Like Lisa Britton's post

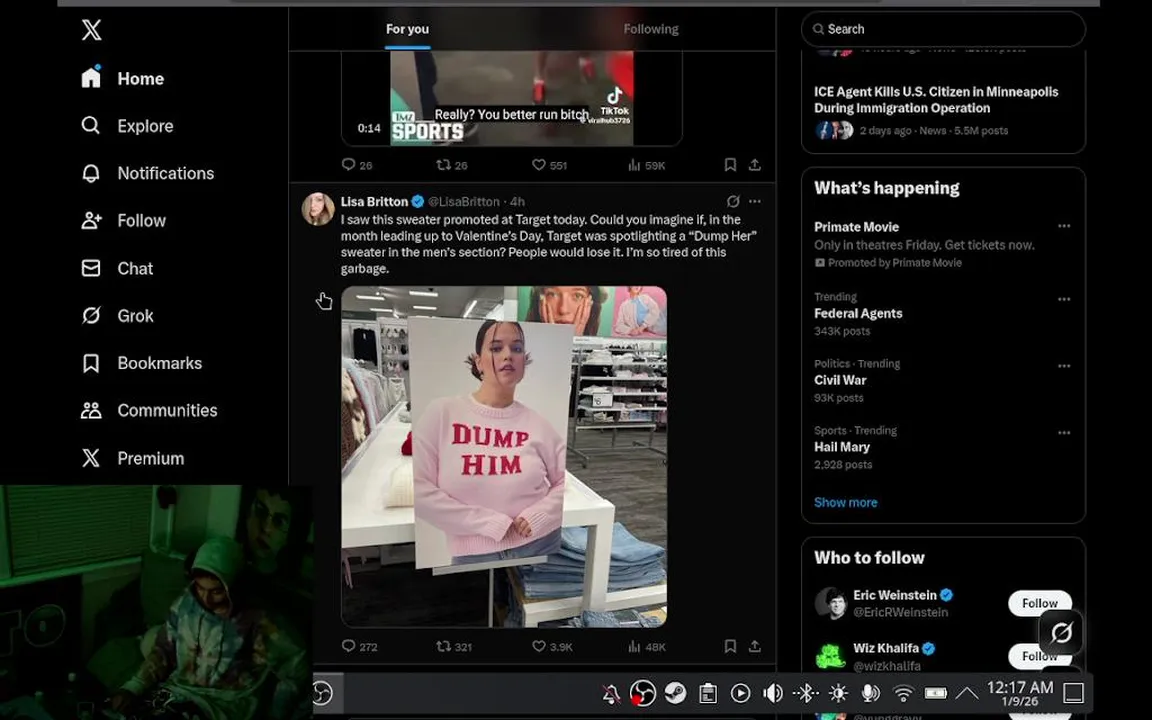click(x=552, y=647)
